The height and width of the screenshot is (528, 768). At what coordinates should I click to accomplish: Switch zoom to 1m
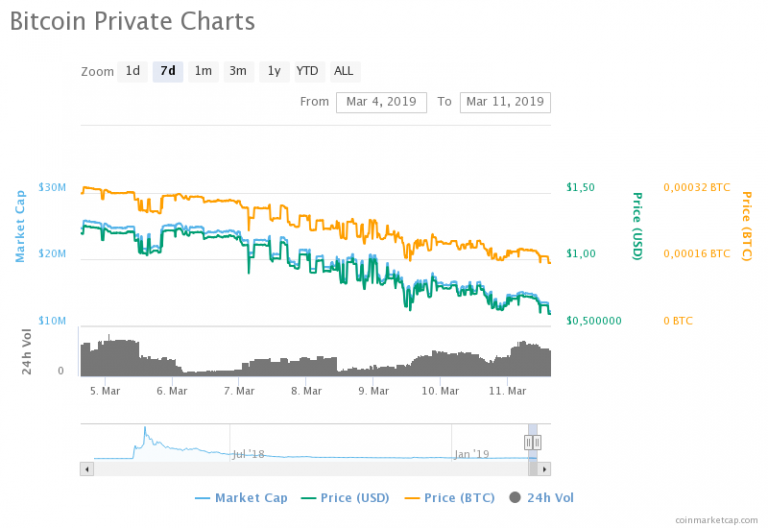pyautogui.click(x=203, y=71)
